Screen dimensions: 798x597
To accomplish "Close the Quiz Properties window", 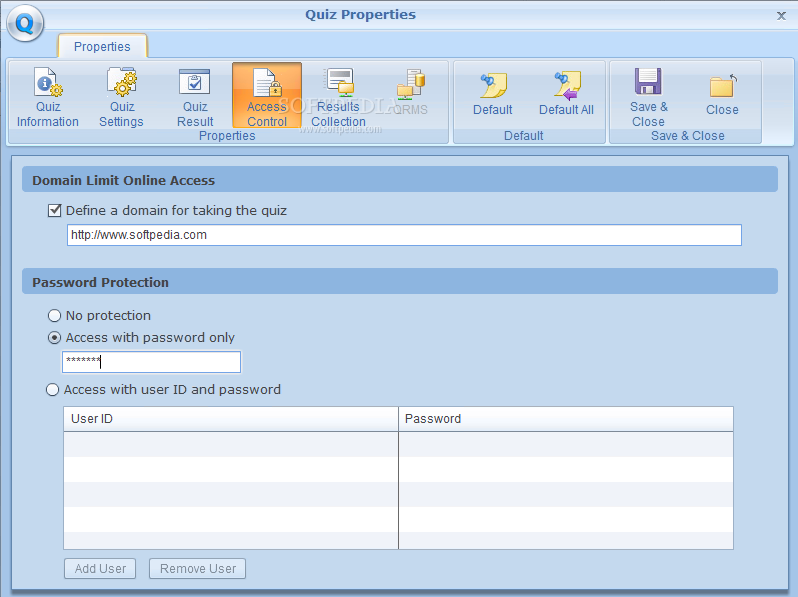I will 781,16.
